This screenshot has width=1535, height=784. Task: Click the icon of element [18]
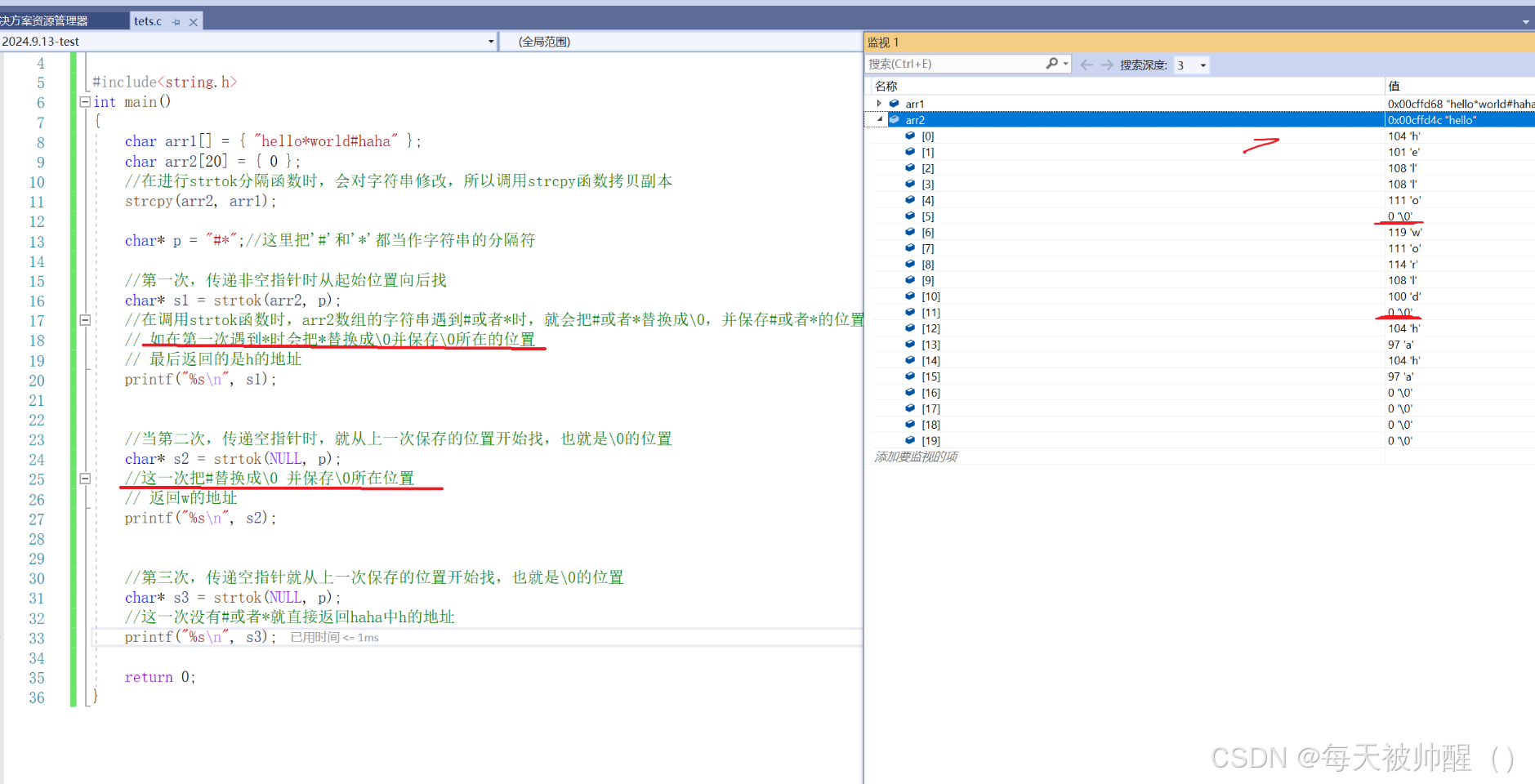(910, 424)
